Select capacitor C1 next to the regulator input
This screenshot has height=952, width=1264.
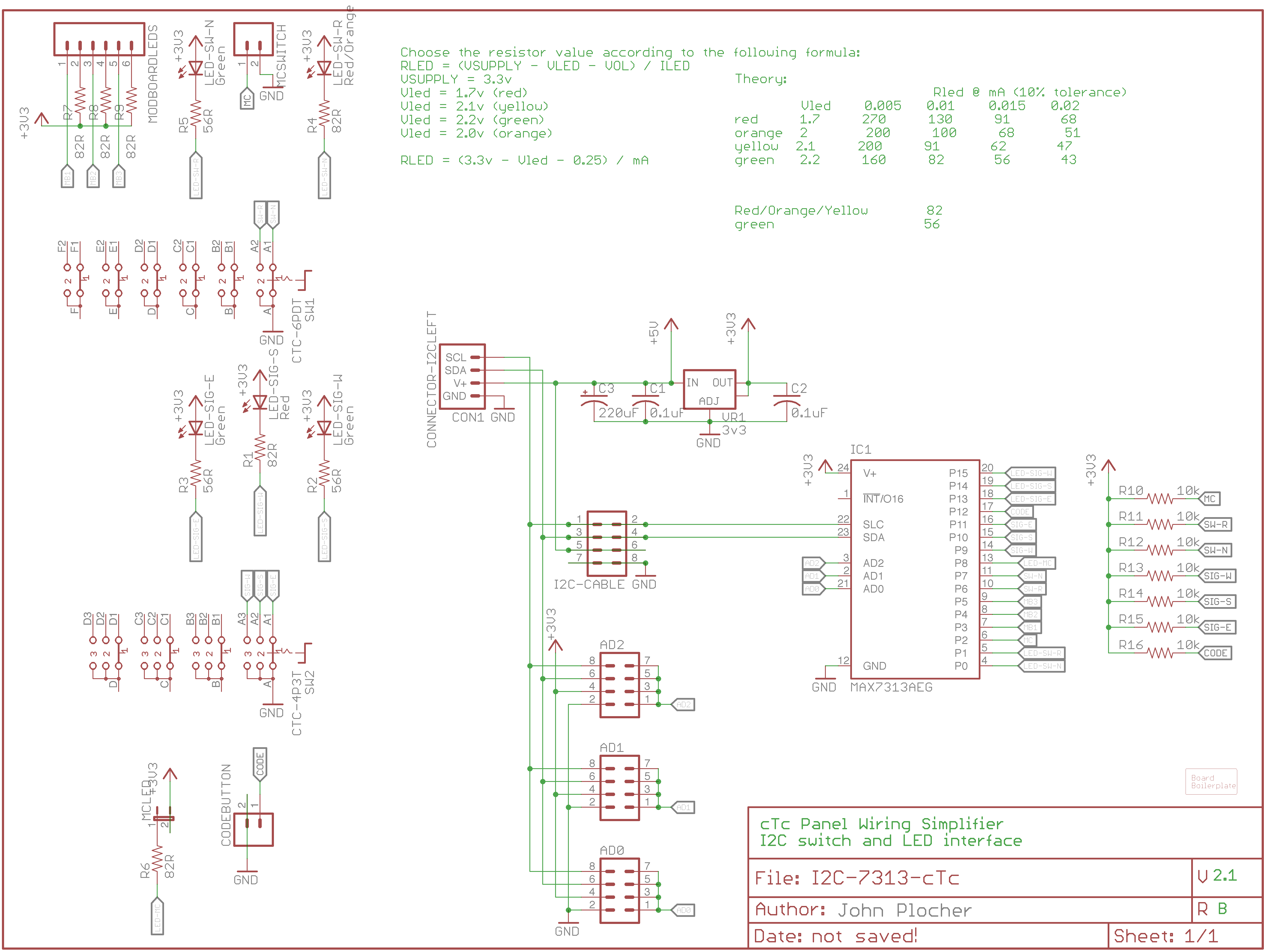point(646,400)
